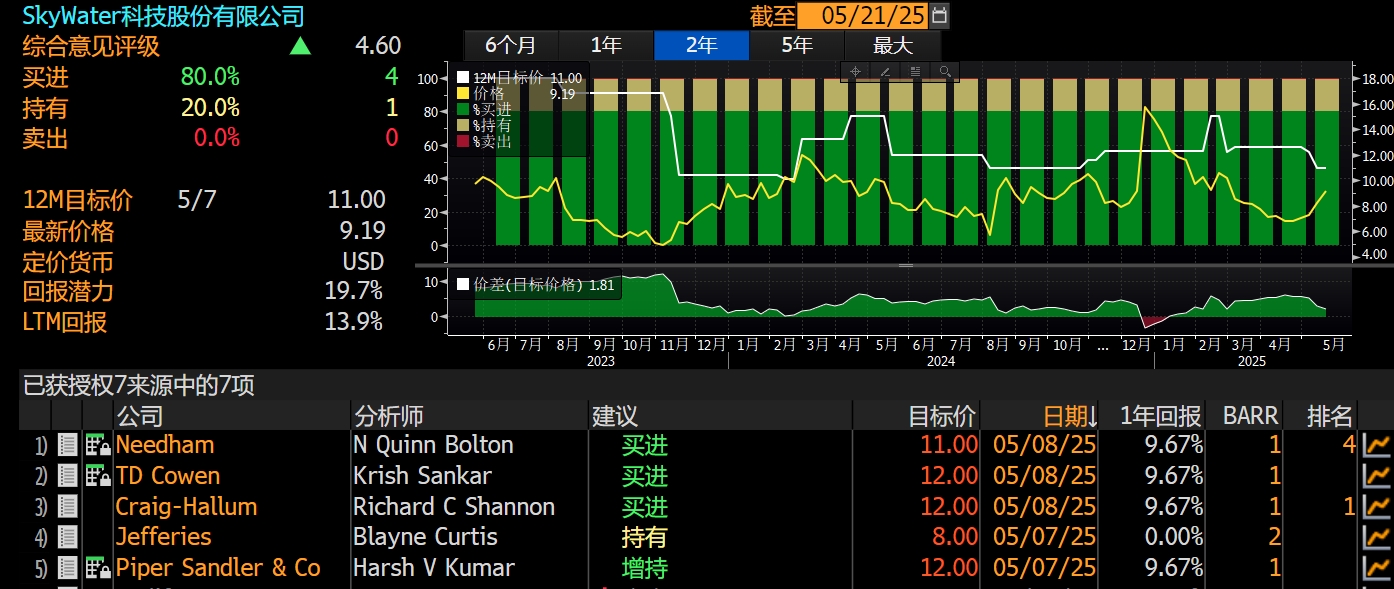
Task: Open the trend chart icon for Jefferies row
Action: (1377, 537)
